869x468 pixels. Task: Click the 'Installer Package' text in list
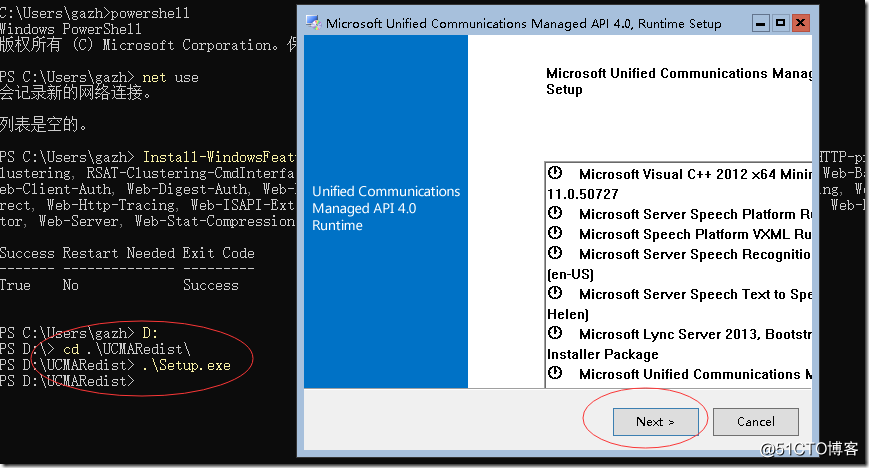602,354
